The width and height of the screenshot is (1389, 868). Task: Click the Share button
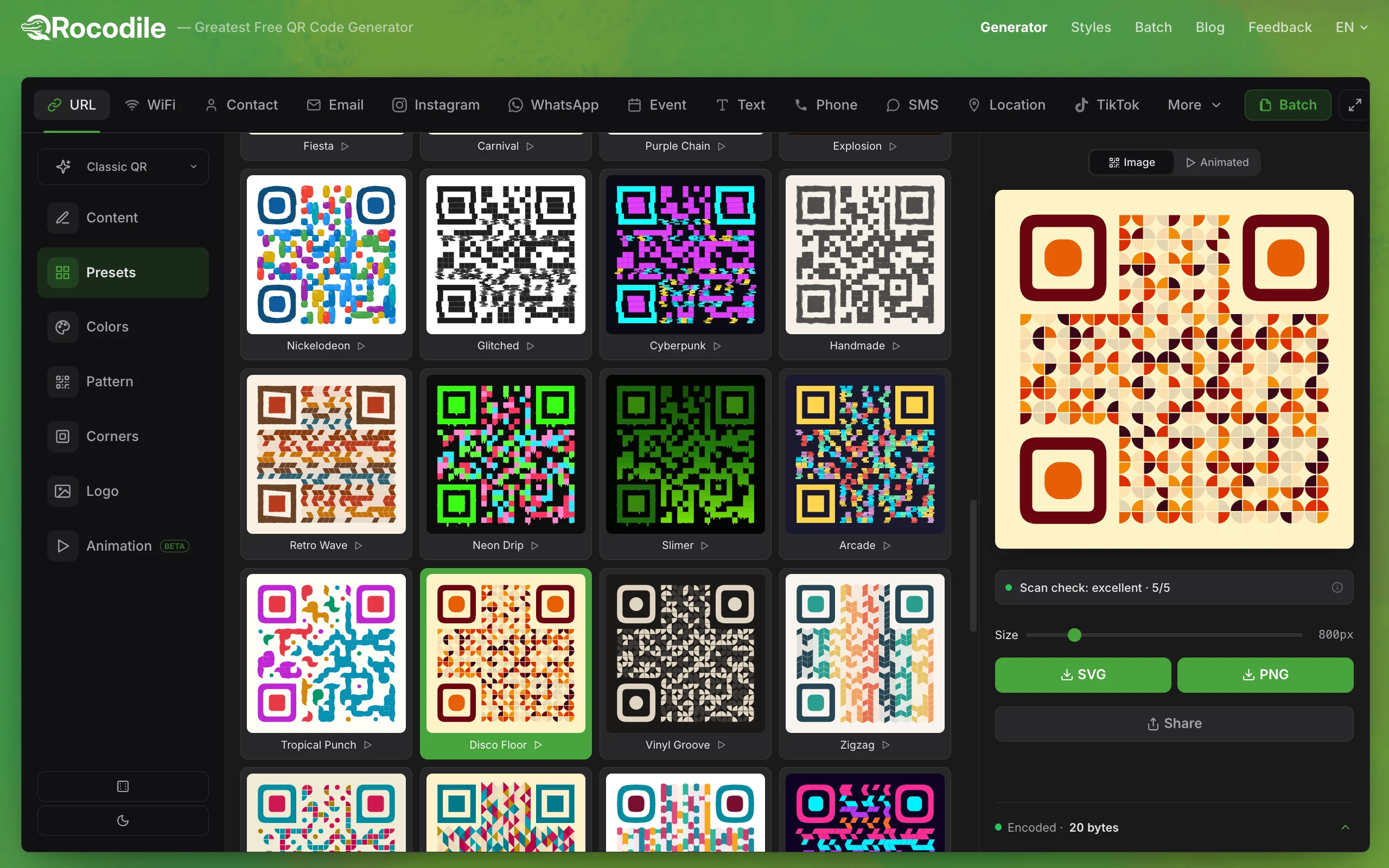tap(1174, 723)
